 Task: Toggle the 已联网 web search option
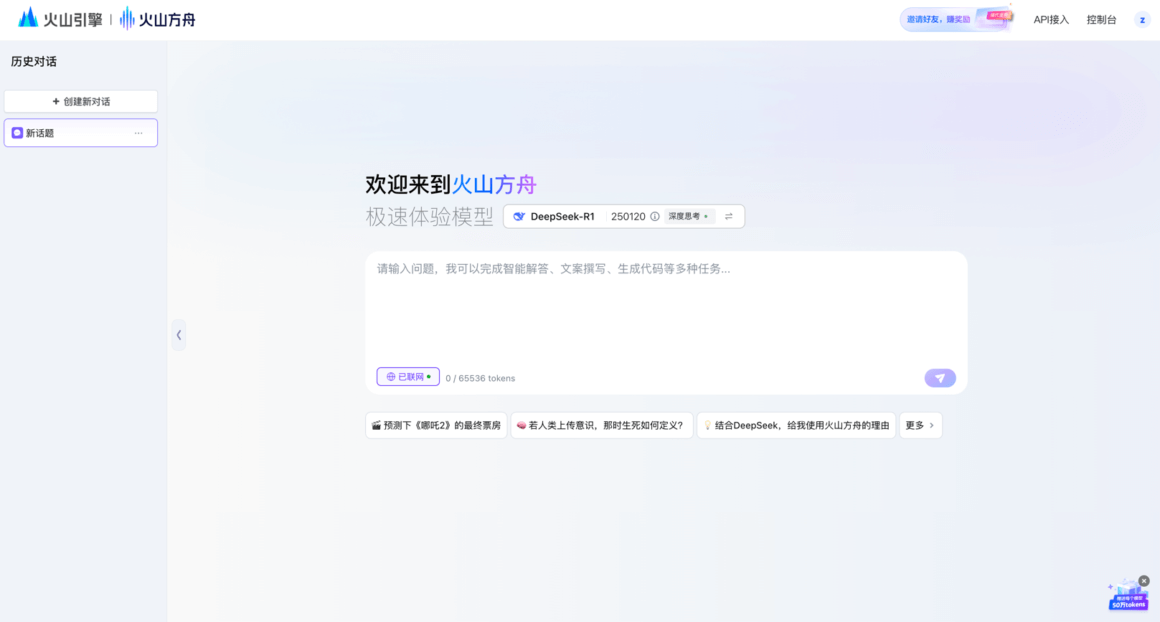(x=408, y=377)
